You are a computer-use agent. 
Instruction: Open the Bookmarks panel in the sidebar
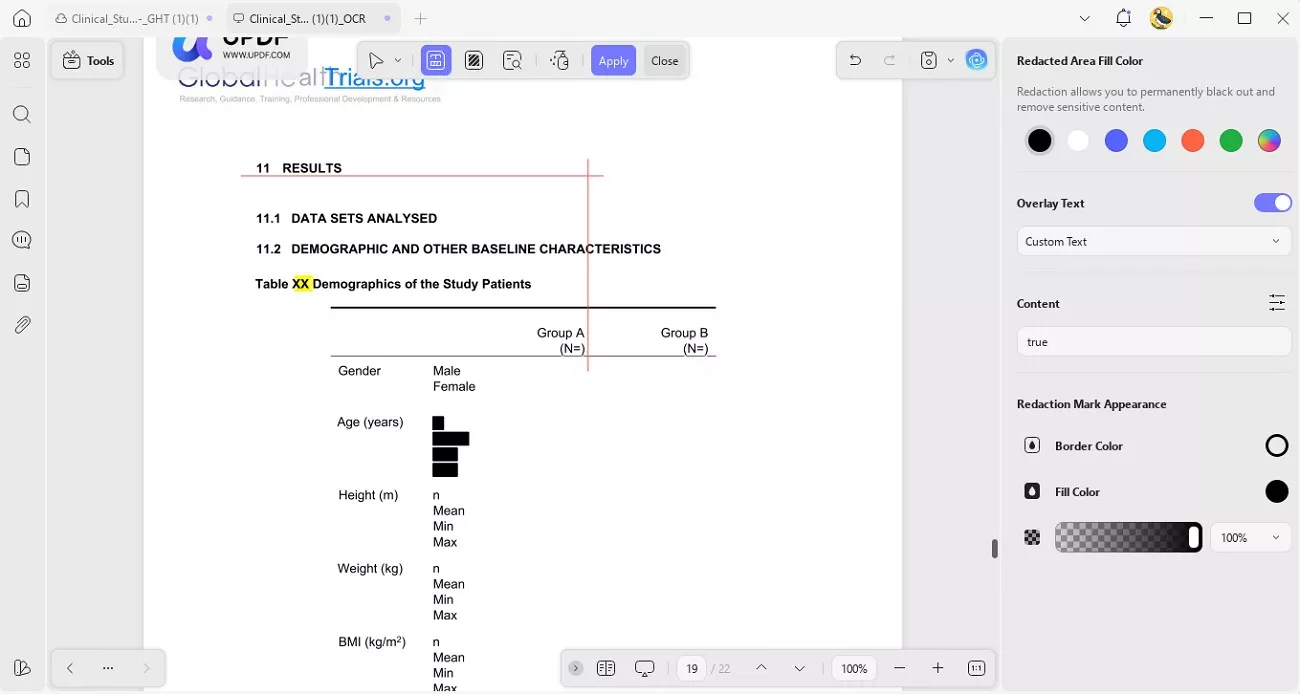22,199
